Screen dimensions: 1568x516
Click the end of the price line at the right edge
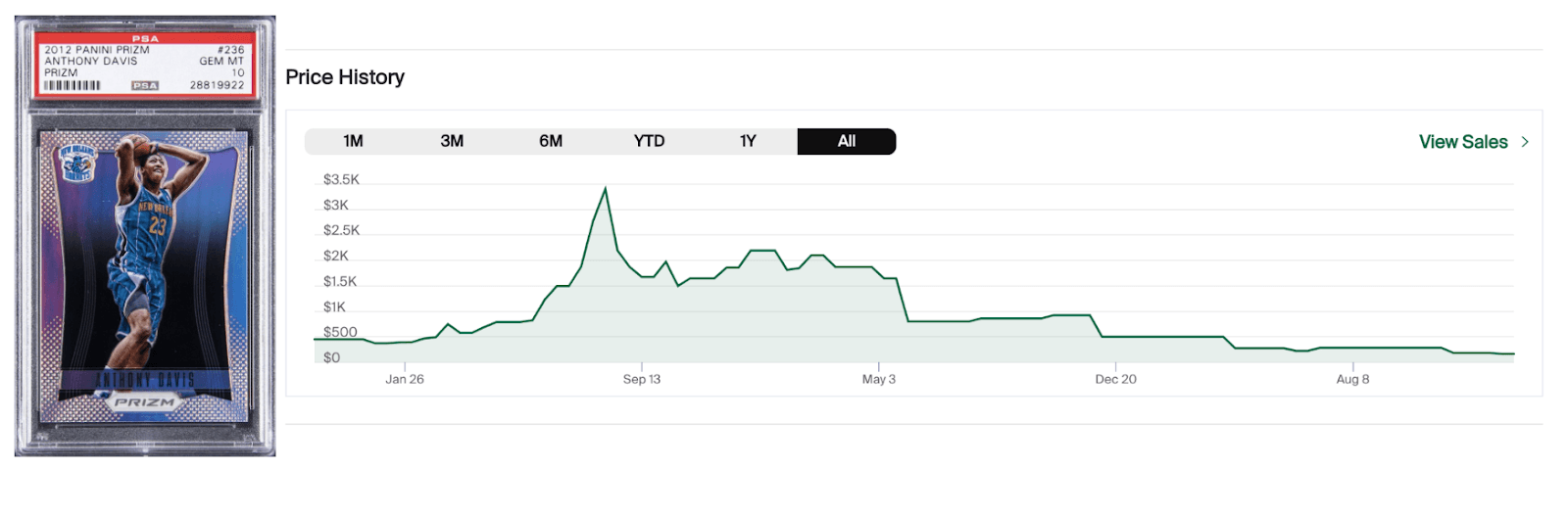[x=1513, y=353]
